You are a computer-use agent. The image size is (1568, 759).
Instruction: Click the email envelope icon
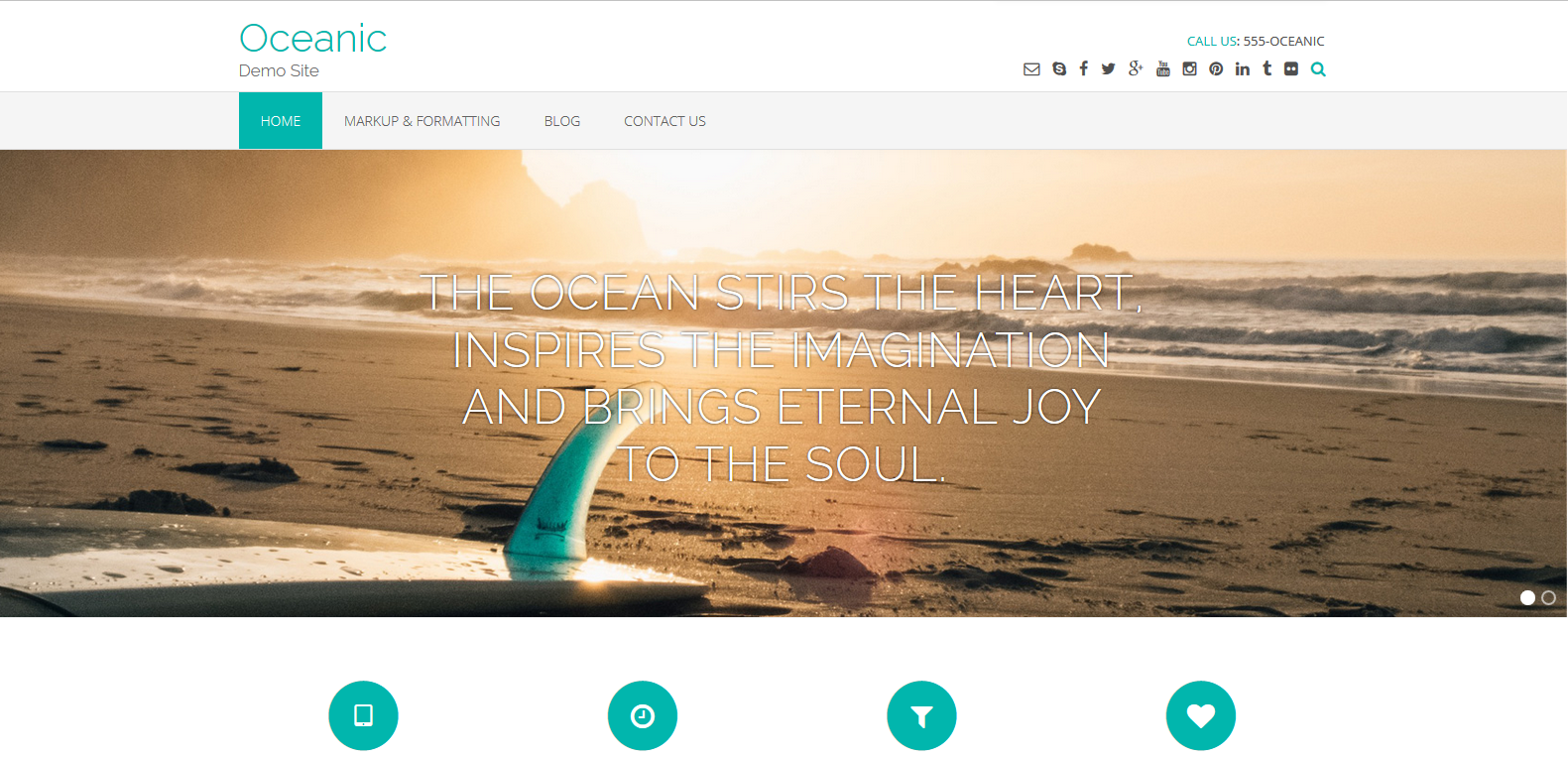[1031, 68]
